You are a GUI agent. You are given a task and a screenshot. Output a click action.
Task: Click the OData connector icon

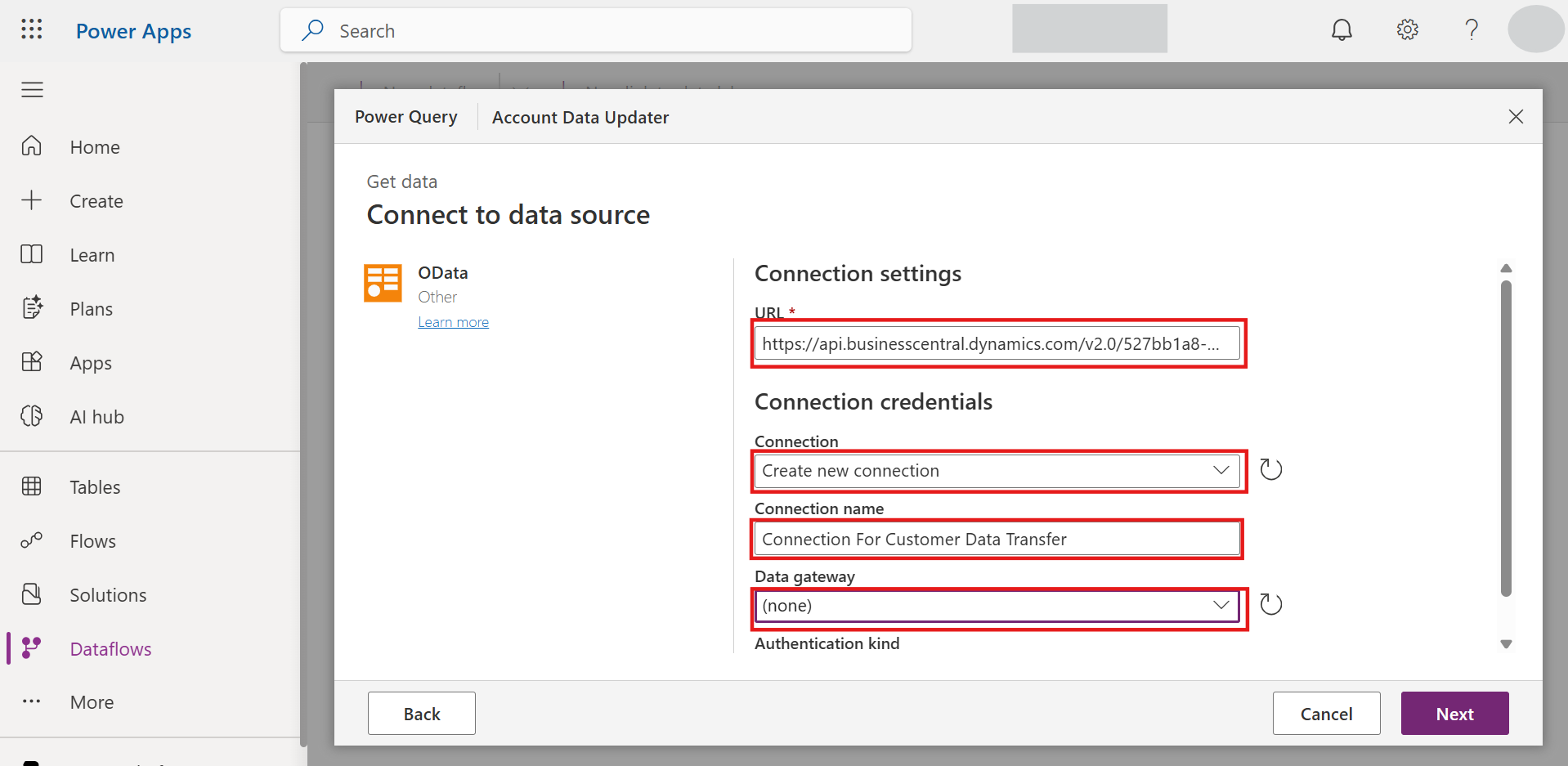(x=383, y=283)
